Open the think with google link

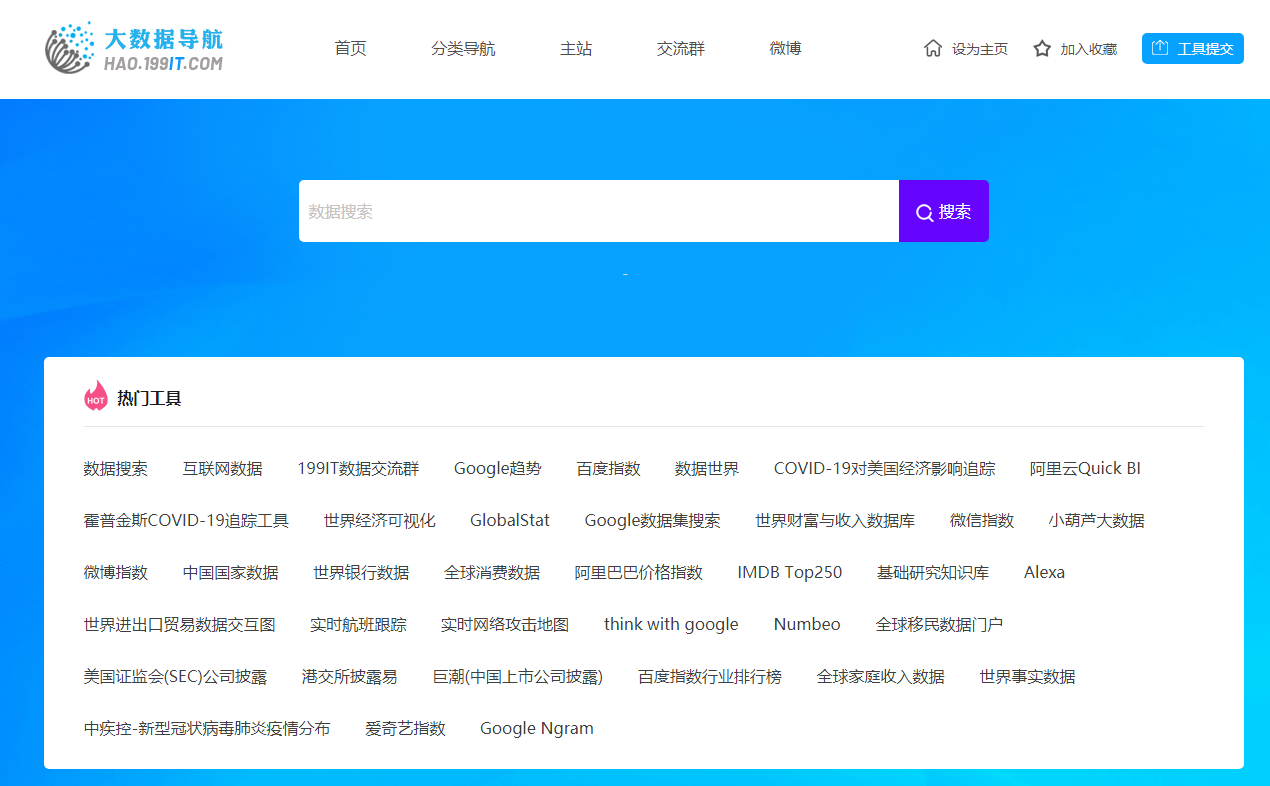point(671,624)
